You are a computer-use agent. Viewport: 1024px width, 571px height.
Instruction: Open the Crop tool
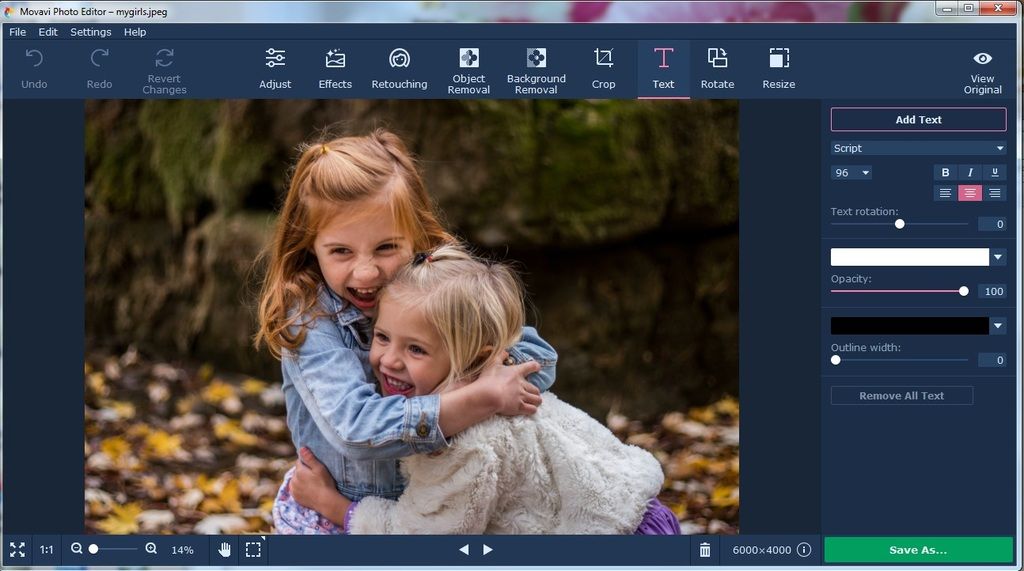[x=603, y=69]
